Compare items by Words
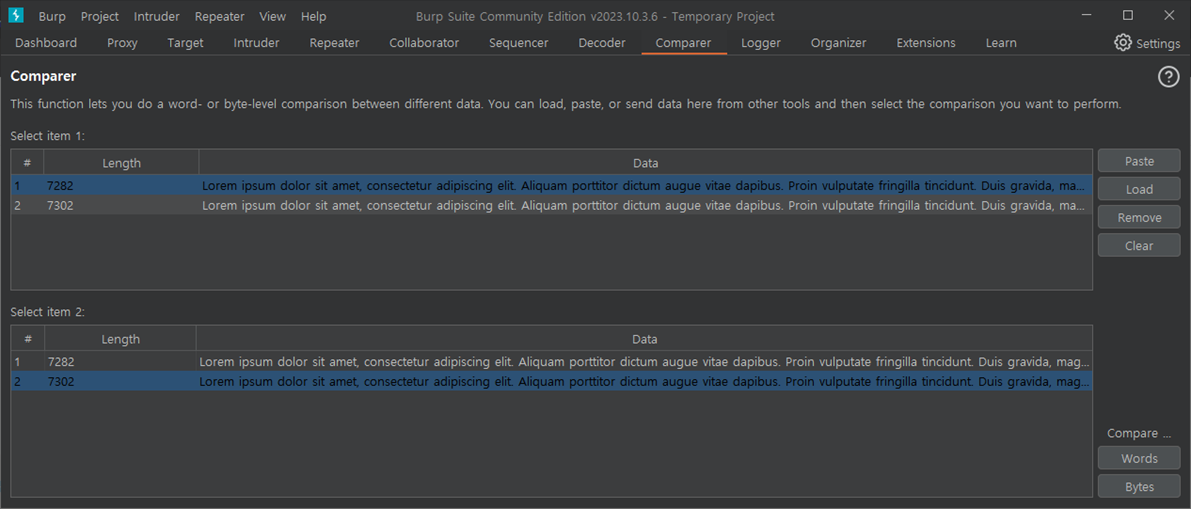 point(1139,458)
